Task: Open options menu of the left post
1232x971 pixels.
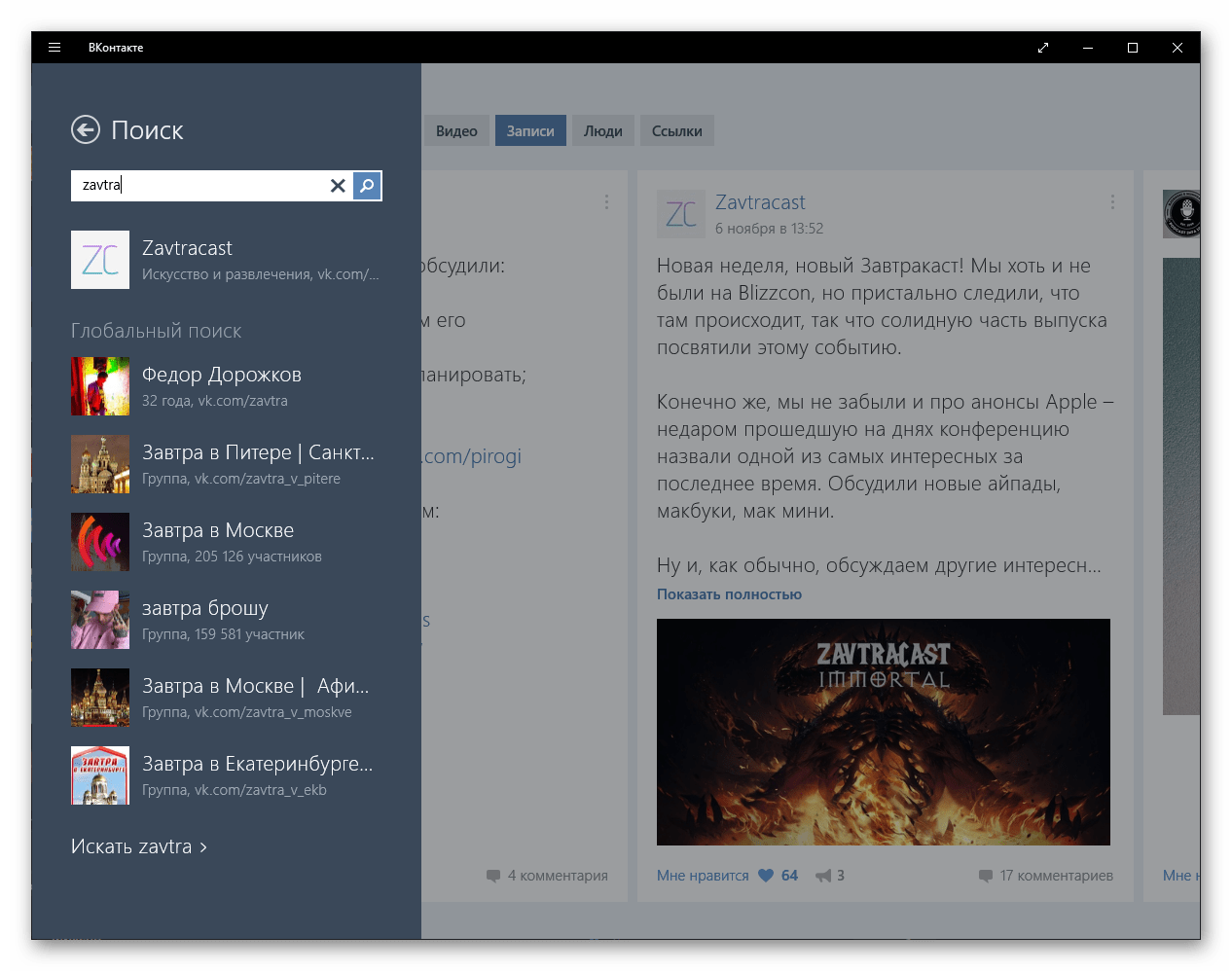Action: (x=606, y=201)
